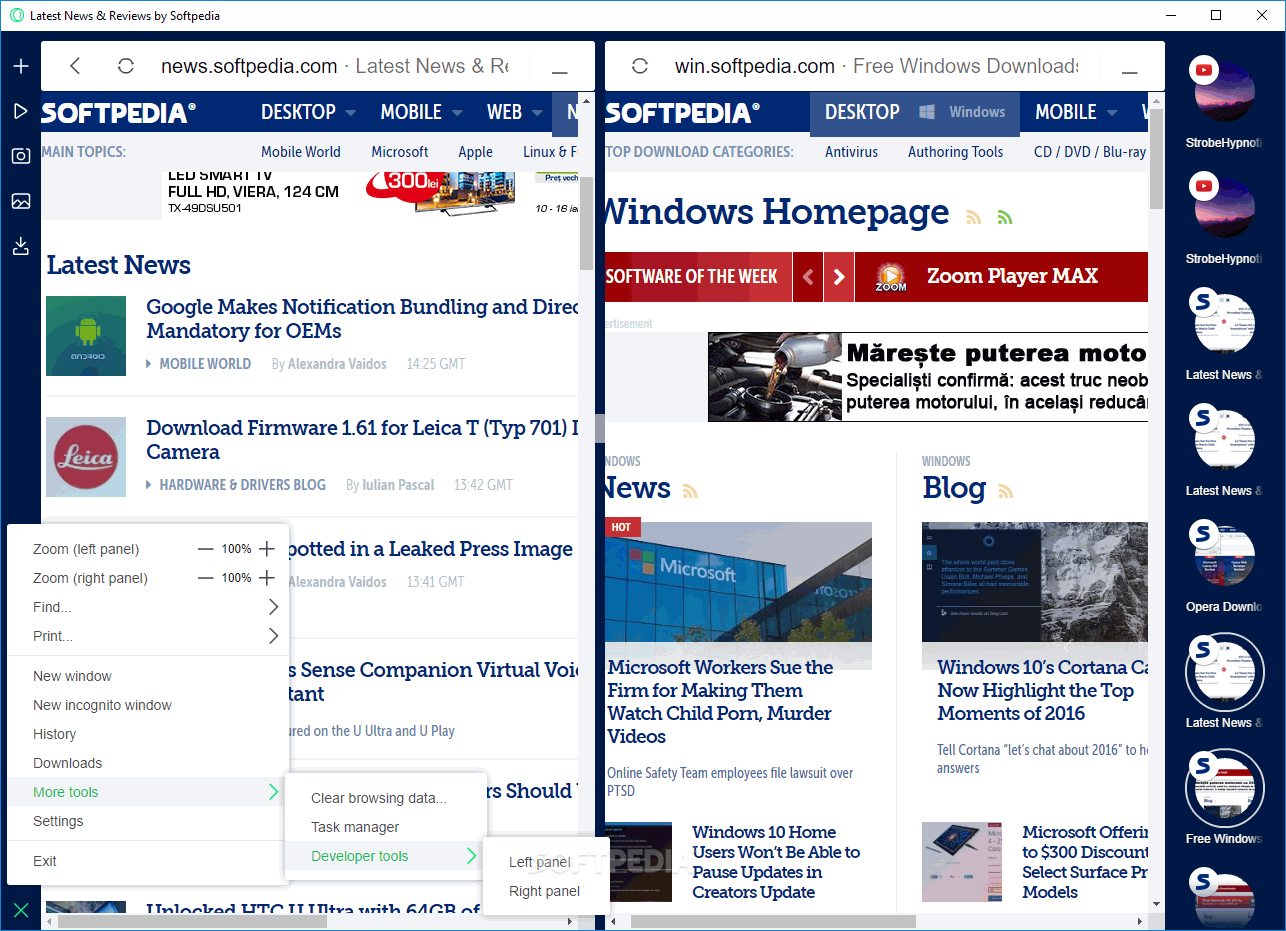The width and height of the screenshot is (1286, 931).
Task: Open Leica T firmware article
Action: [x=363, y=440]
